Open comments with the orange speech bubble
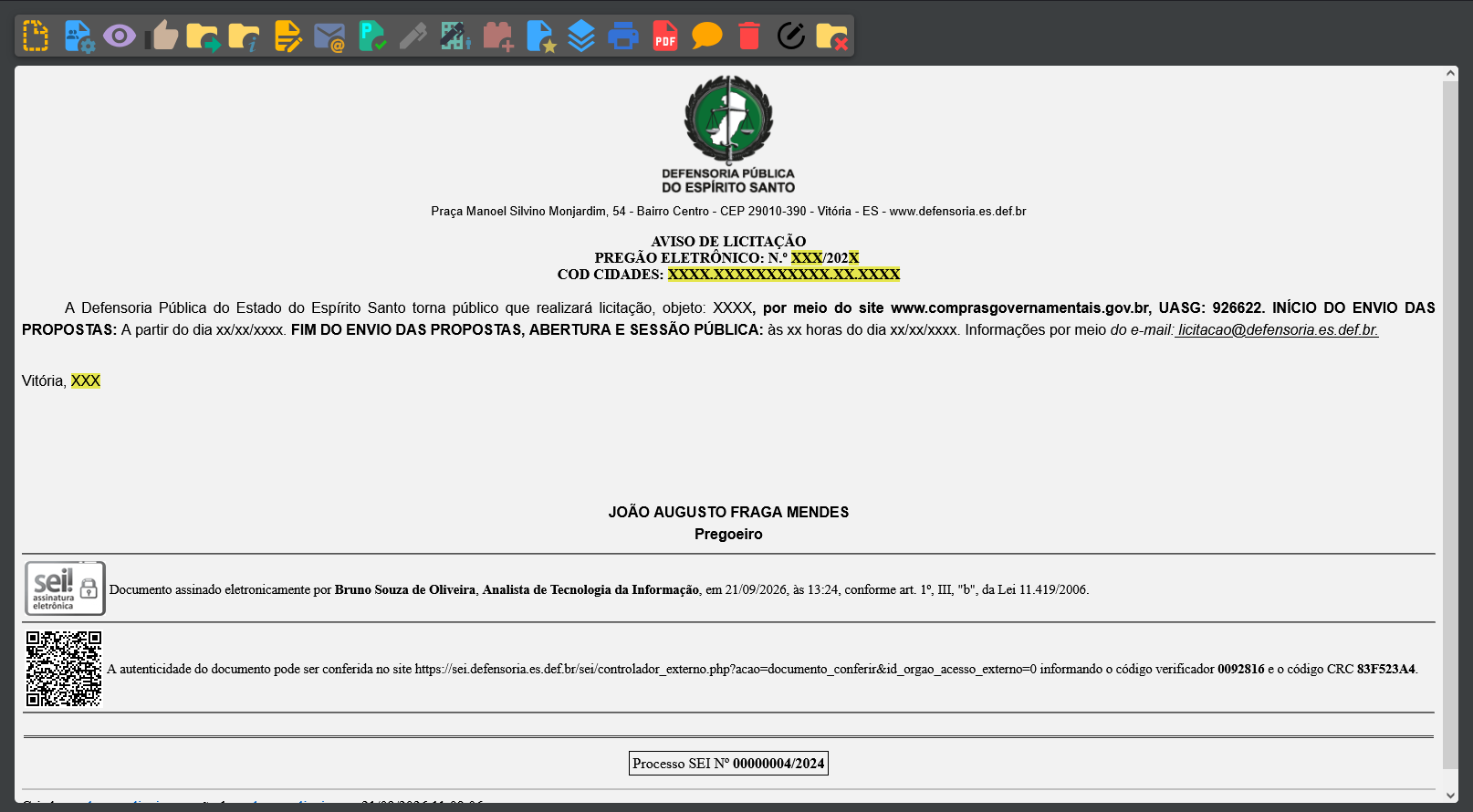1473x812 pixels. click(707, 36)
